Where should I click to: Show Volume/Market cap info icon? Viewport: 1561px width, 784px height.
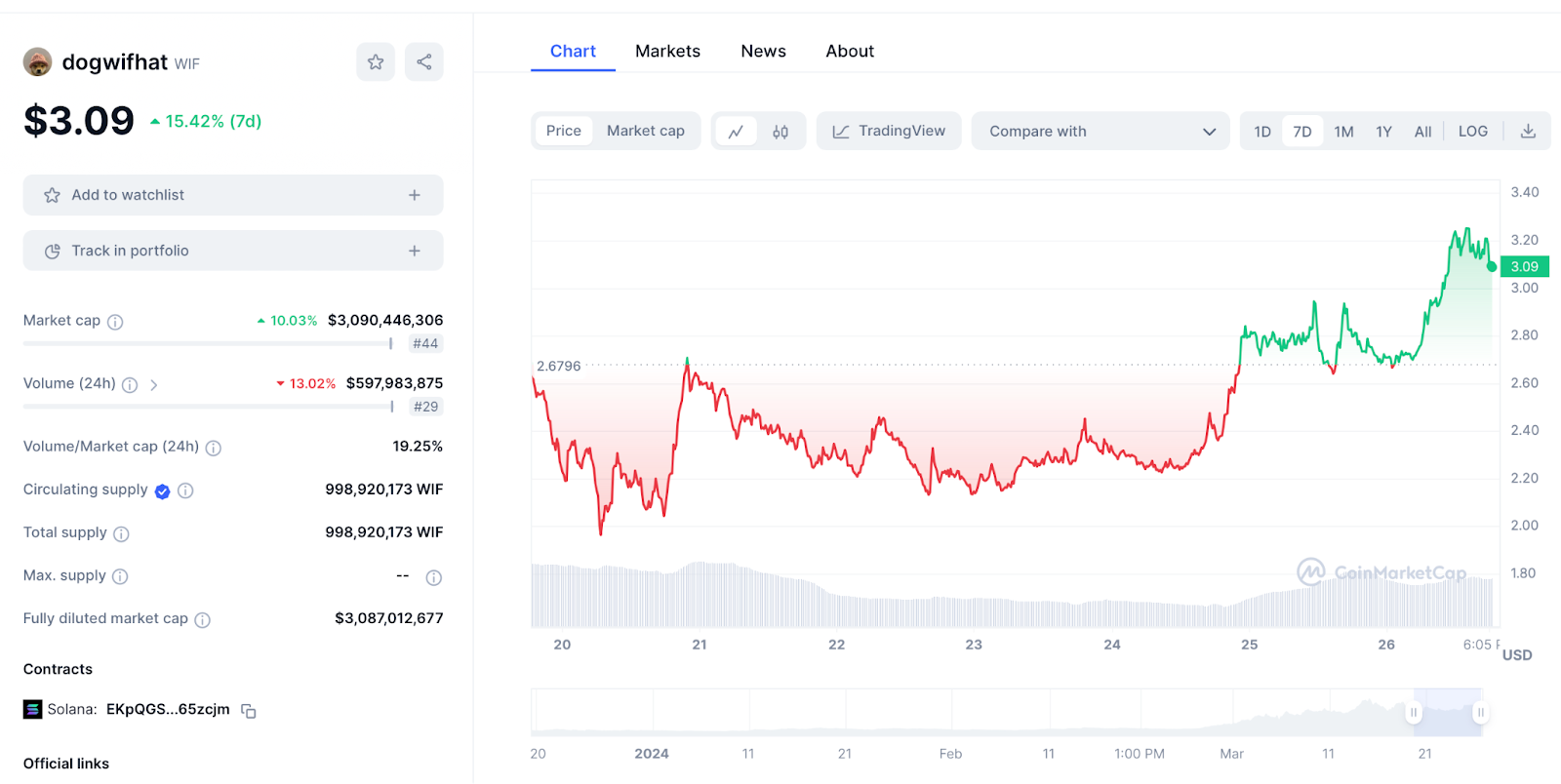pyautogui.click(x=214, y=448)
